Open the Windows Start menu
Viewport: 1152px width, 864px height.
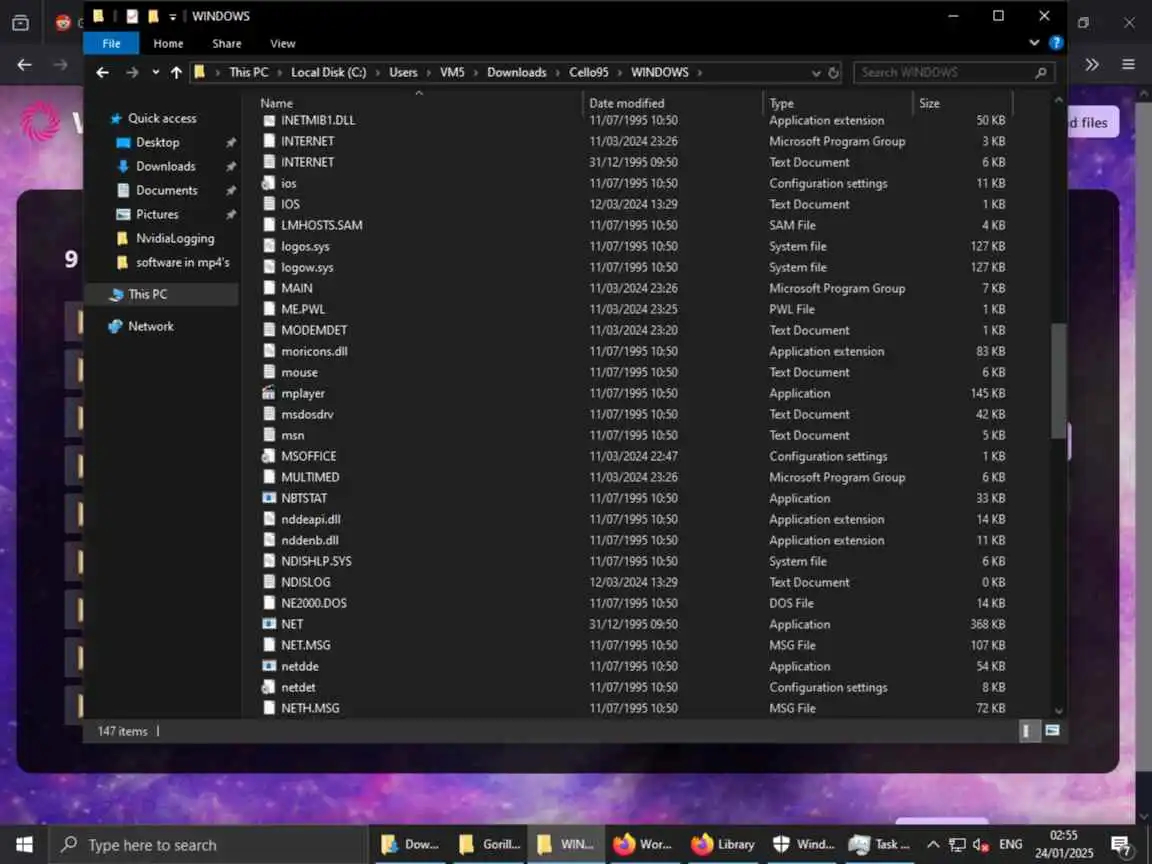coord(24,844)
